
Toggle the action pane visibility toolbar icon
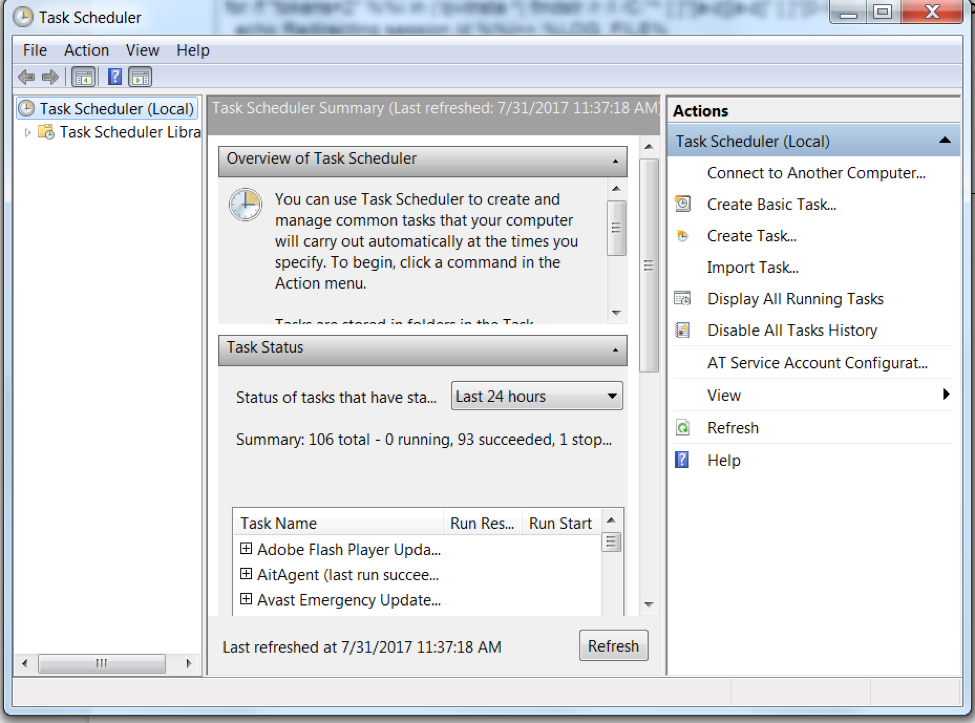click(140, 76)
